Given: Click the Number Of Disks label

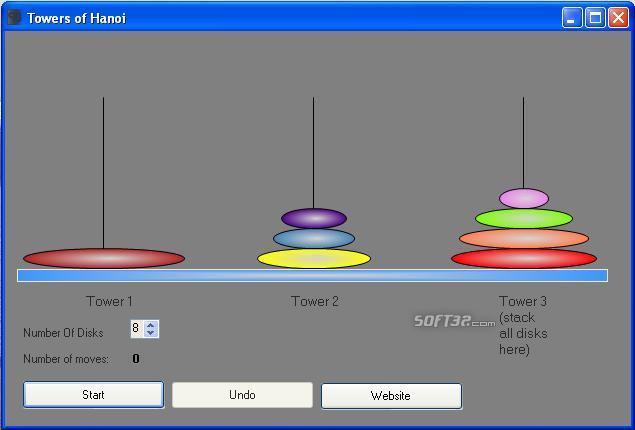Looking at the screenshot, I should click(x=63, y=333).
